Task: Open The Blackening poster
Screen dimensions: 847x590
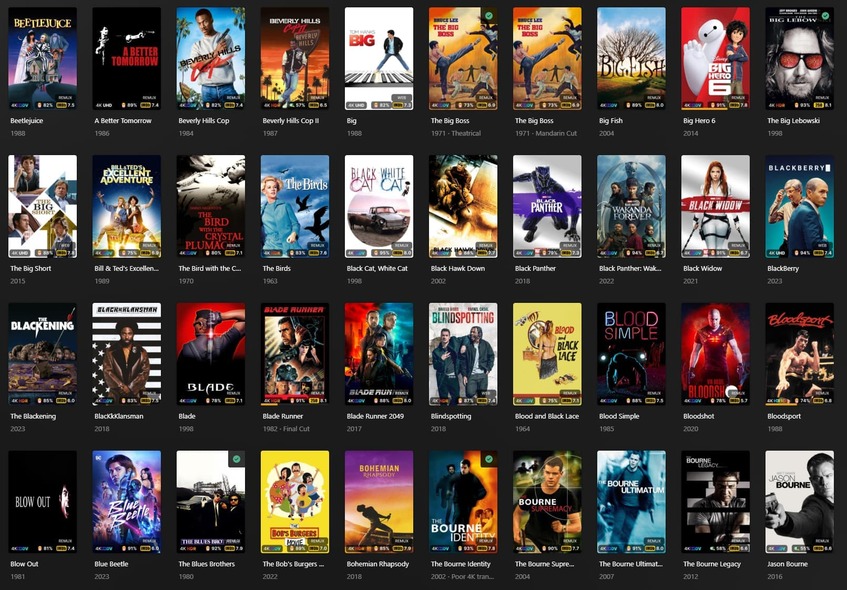Action: 42,354
